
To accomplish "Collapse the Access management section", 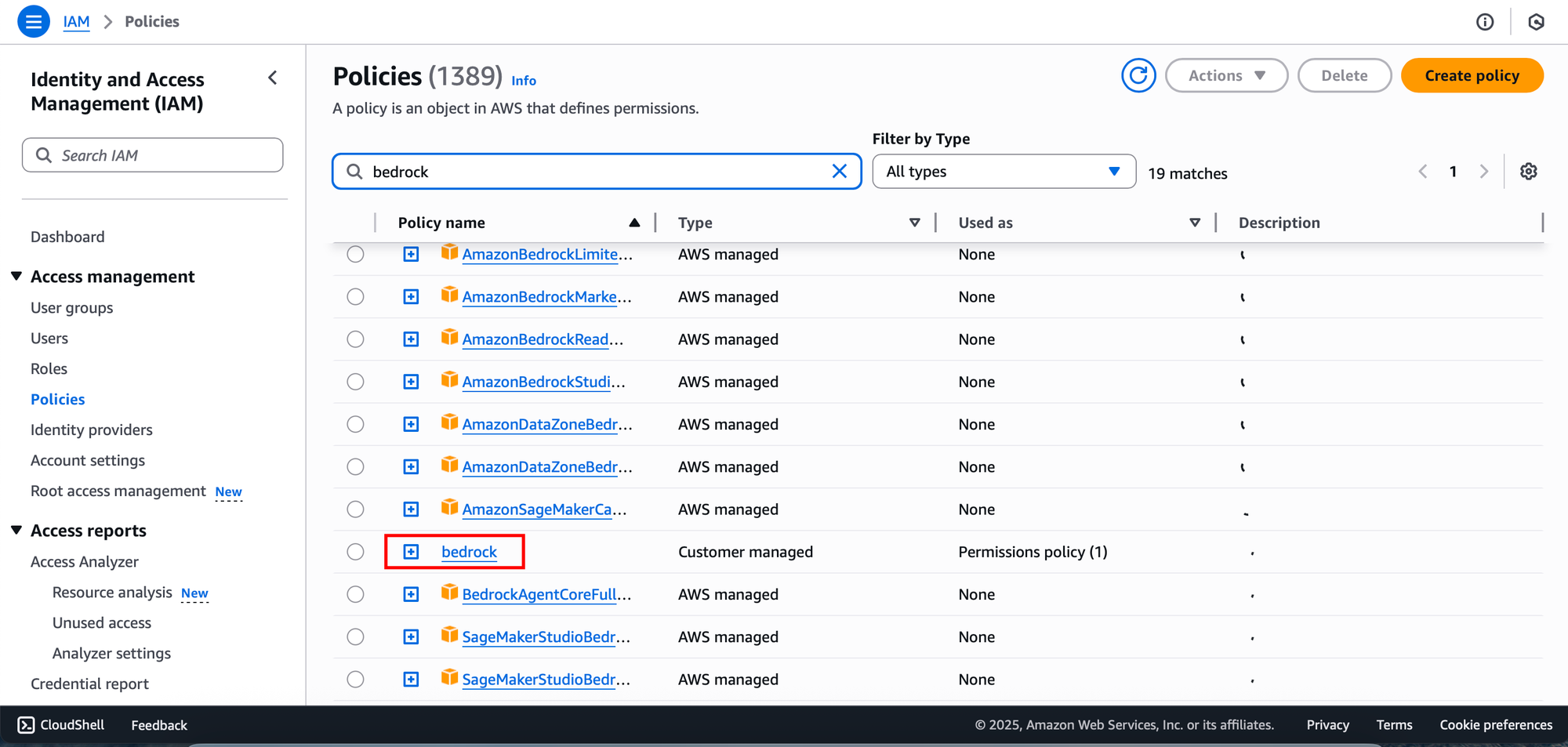I will (16, 276).
